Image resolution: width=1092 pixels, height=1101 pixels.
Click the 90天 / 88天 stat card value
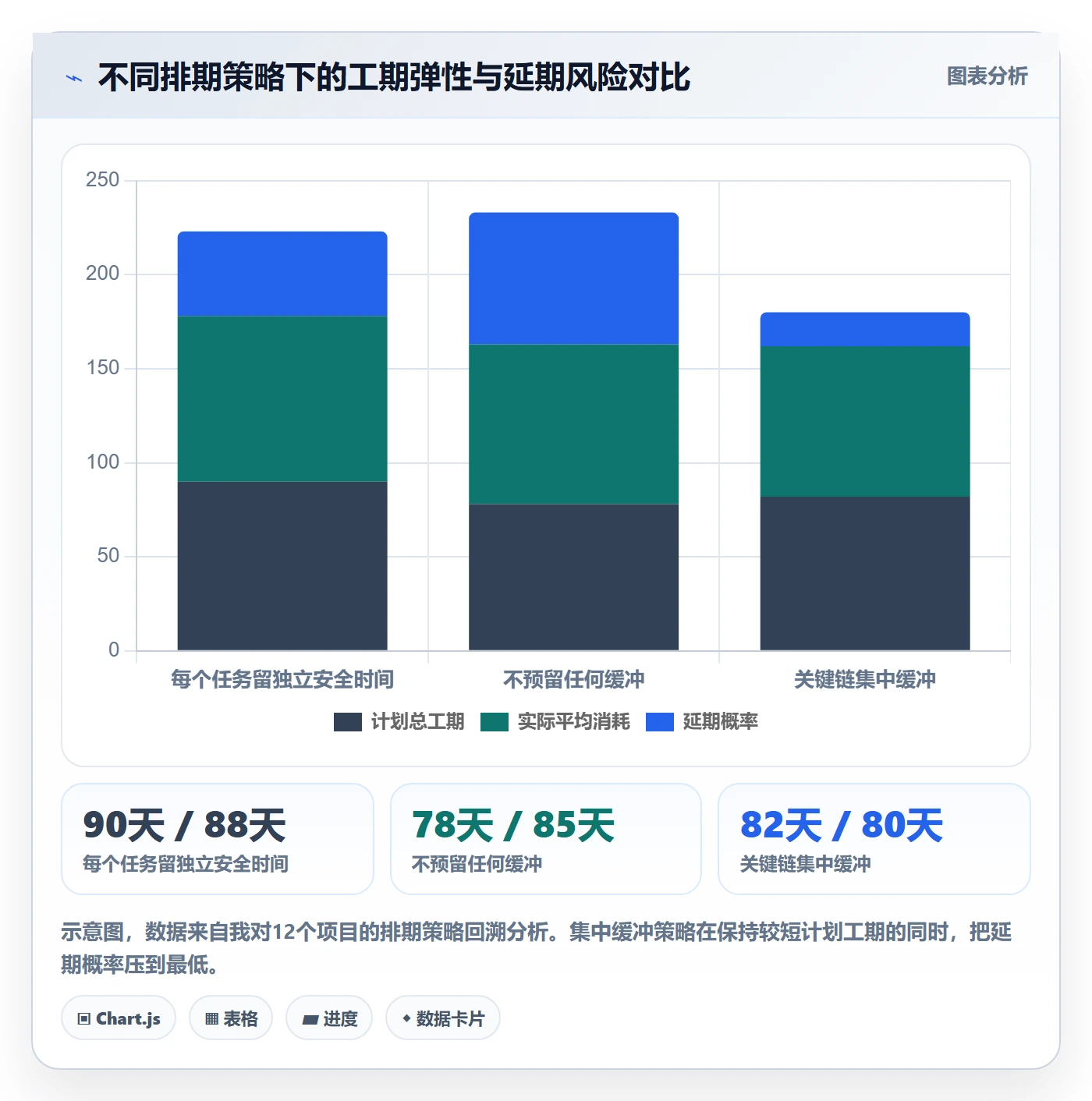pos(184,825)
